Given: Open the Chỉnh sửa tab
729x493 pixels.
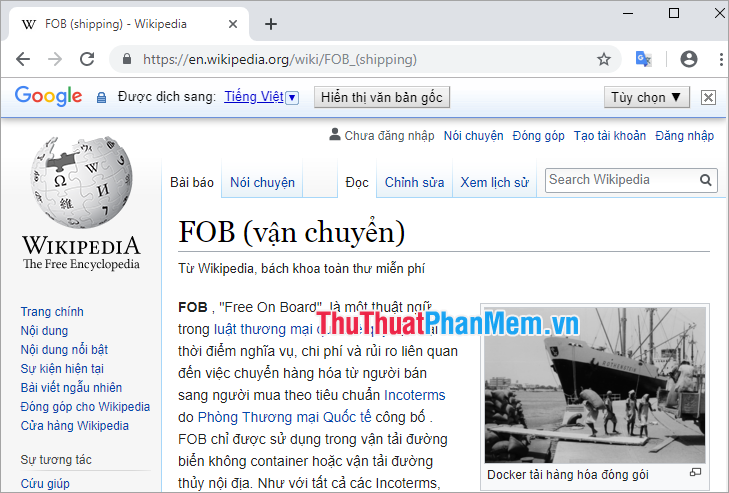Looking at the screenshot, I should coord(414,182).
